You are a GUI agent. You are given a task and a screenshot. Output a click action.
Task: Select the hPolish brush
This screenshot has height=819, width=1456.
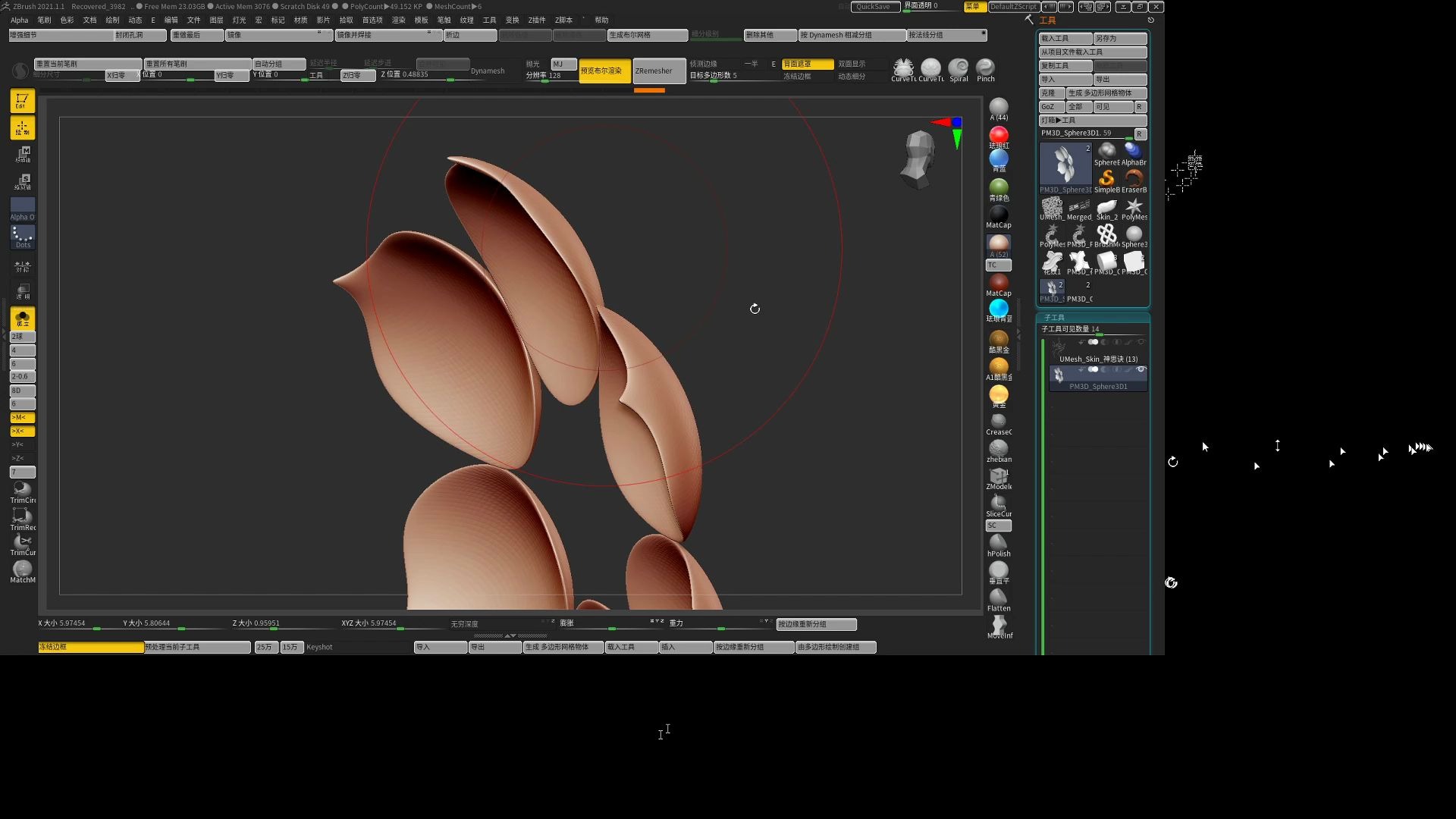[999, 546]
